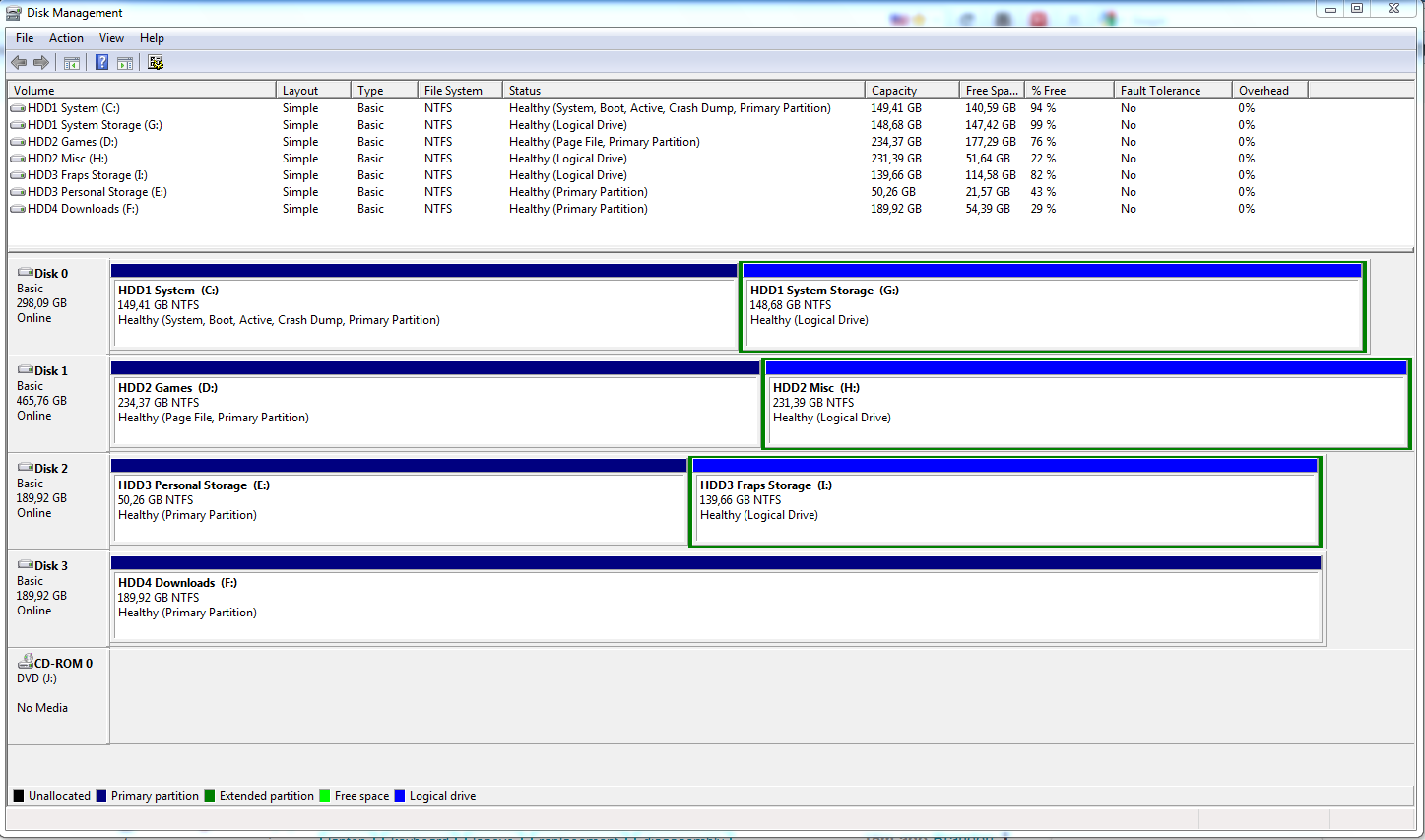Click the 22 % free cell
This screenshot has width=1425, height=840.
[x=1043, y=159]
